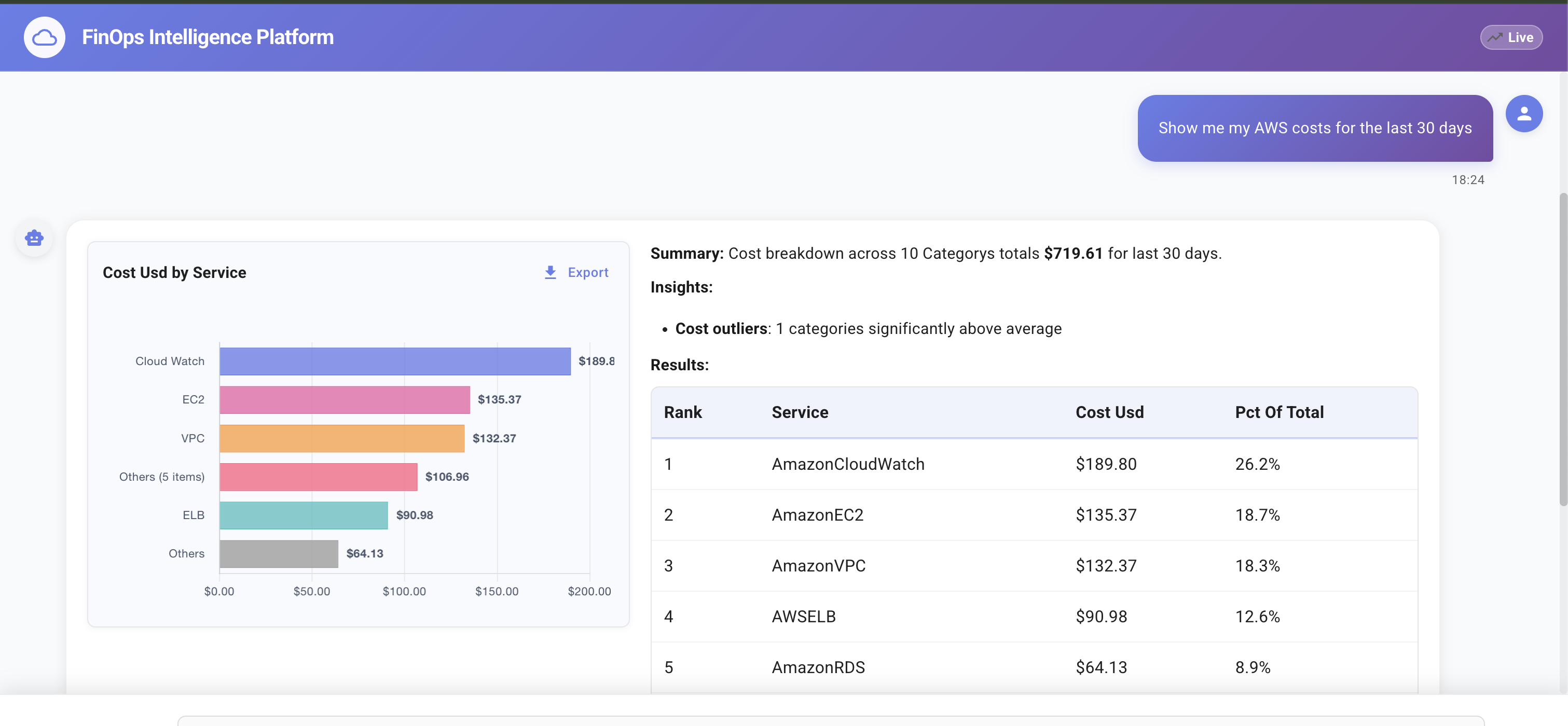1568x726 pixels.
Task: Click the 18:24 message timestamp
Action: coord(1467,179)
